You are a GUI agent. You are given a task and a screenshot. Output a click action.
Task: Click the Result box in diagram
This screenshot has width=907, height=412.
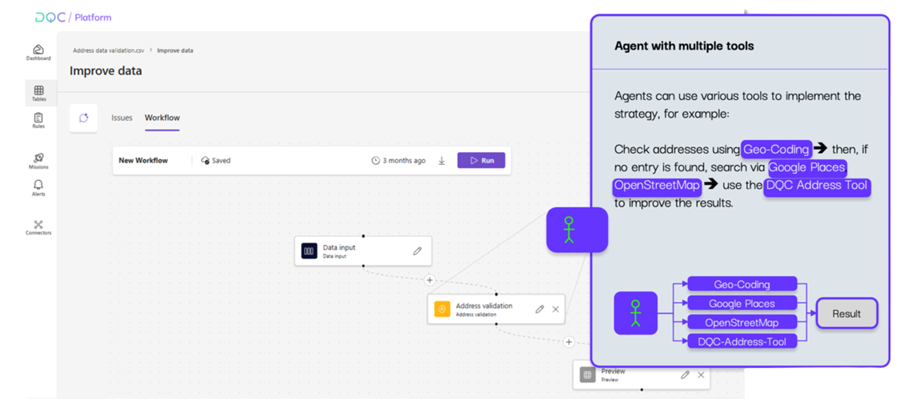(x=847, y=314)
